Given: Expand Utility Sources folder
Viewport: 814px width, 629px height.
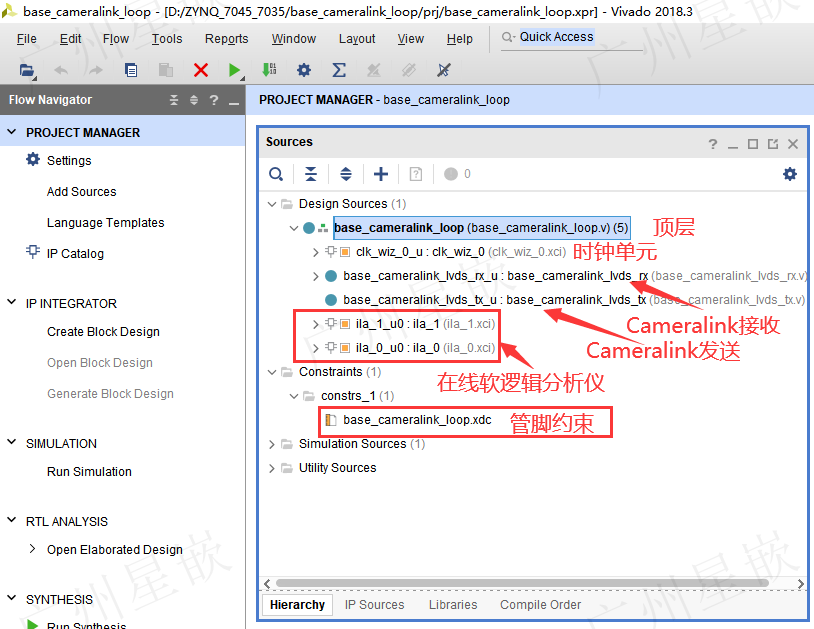Looking at the screenshot, I should (x=272, y=468).
